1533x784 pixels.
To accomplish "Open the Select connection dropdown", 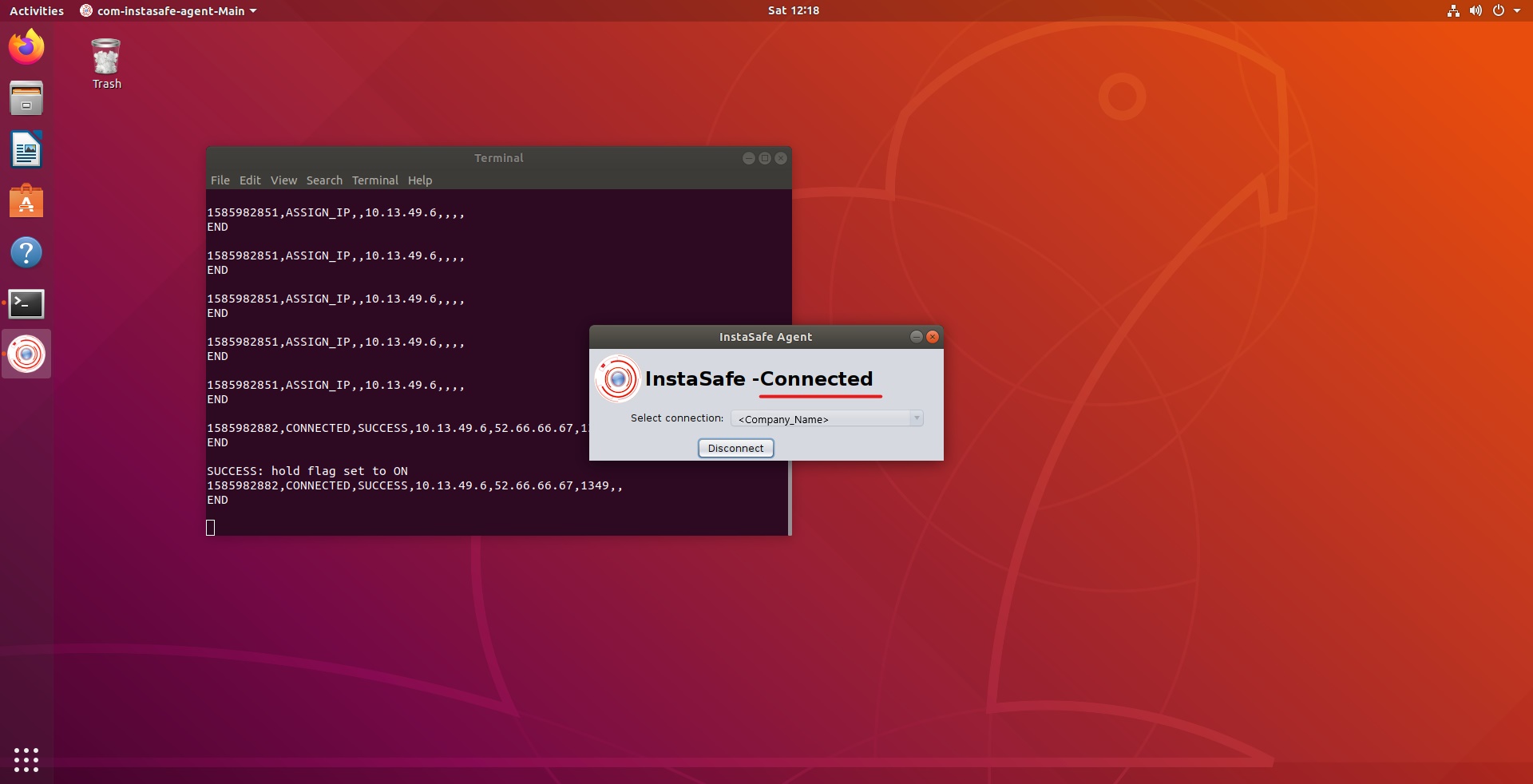I will pos(827,418).
